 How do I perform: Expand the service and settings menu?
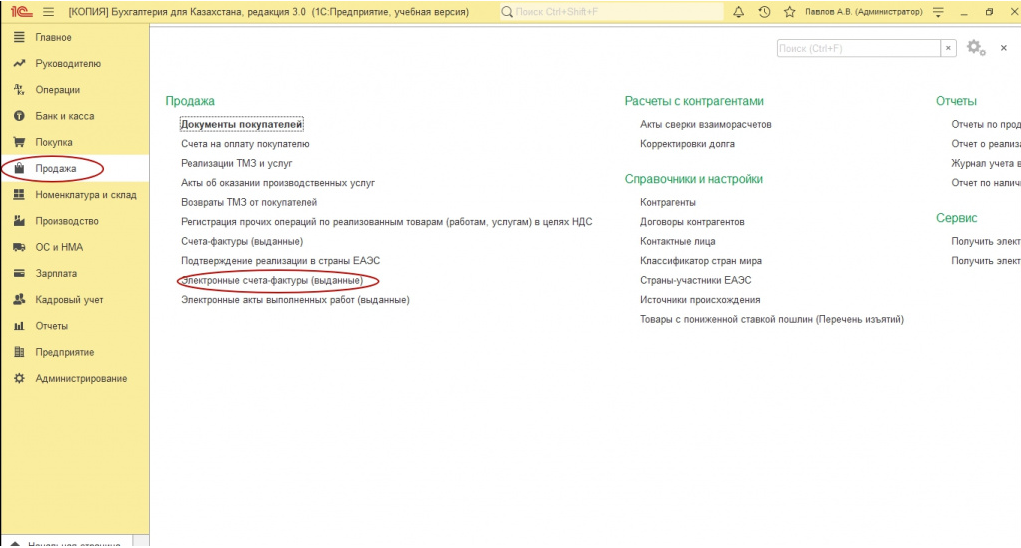[937, 12]
